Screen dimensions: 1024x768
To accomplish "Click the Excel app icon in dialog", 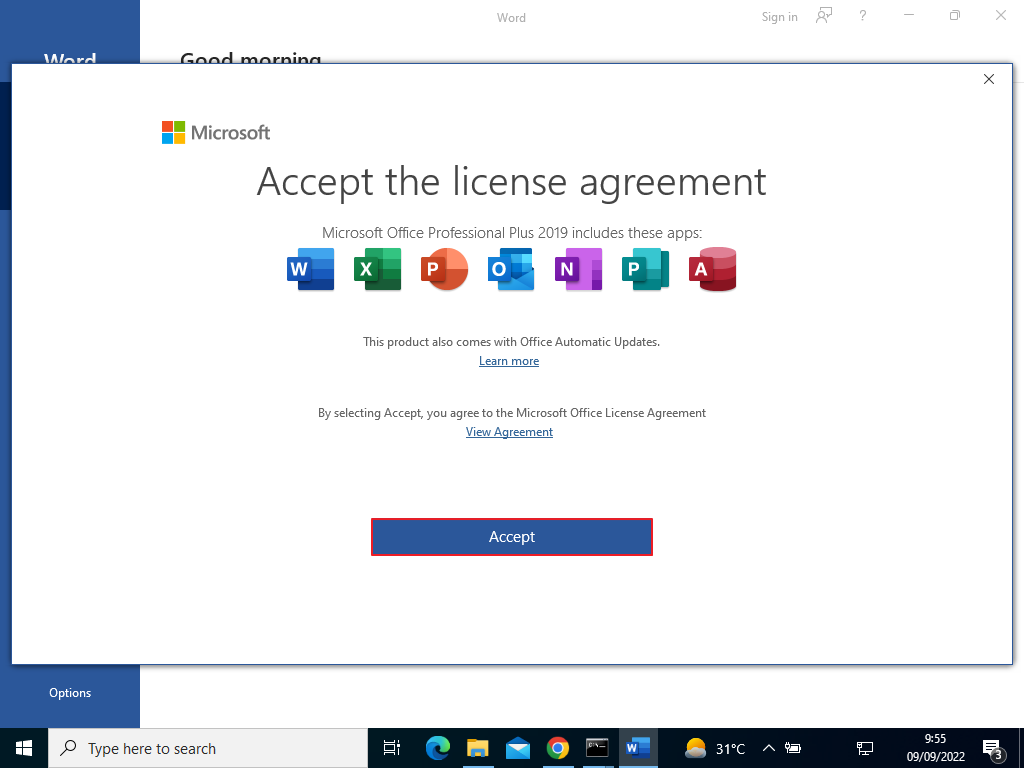I will click(x=377, y=269).
